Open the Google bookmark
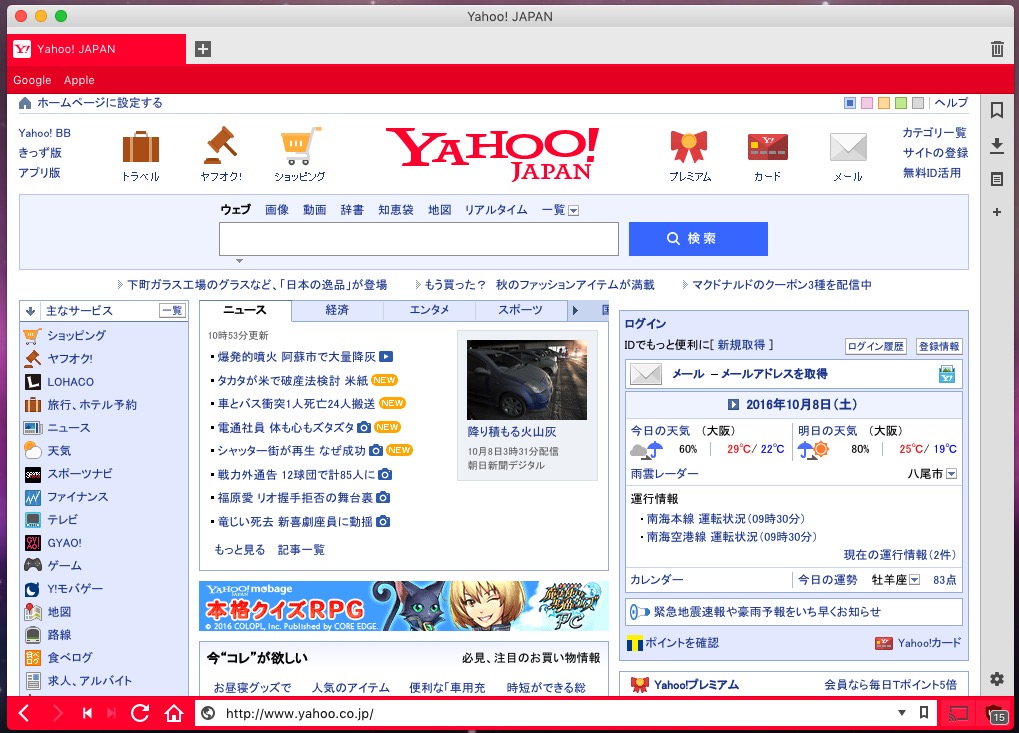This screenshot has height=733, width=1019. click(32, 80)
